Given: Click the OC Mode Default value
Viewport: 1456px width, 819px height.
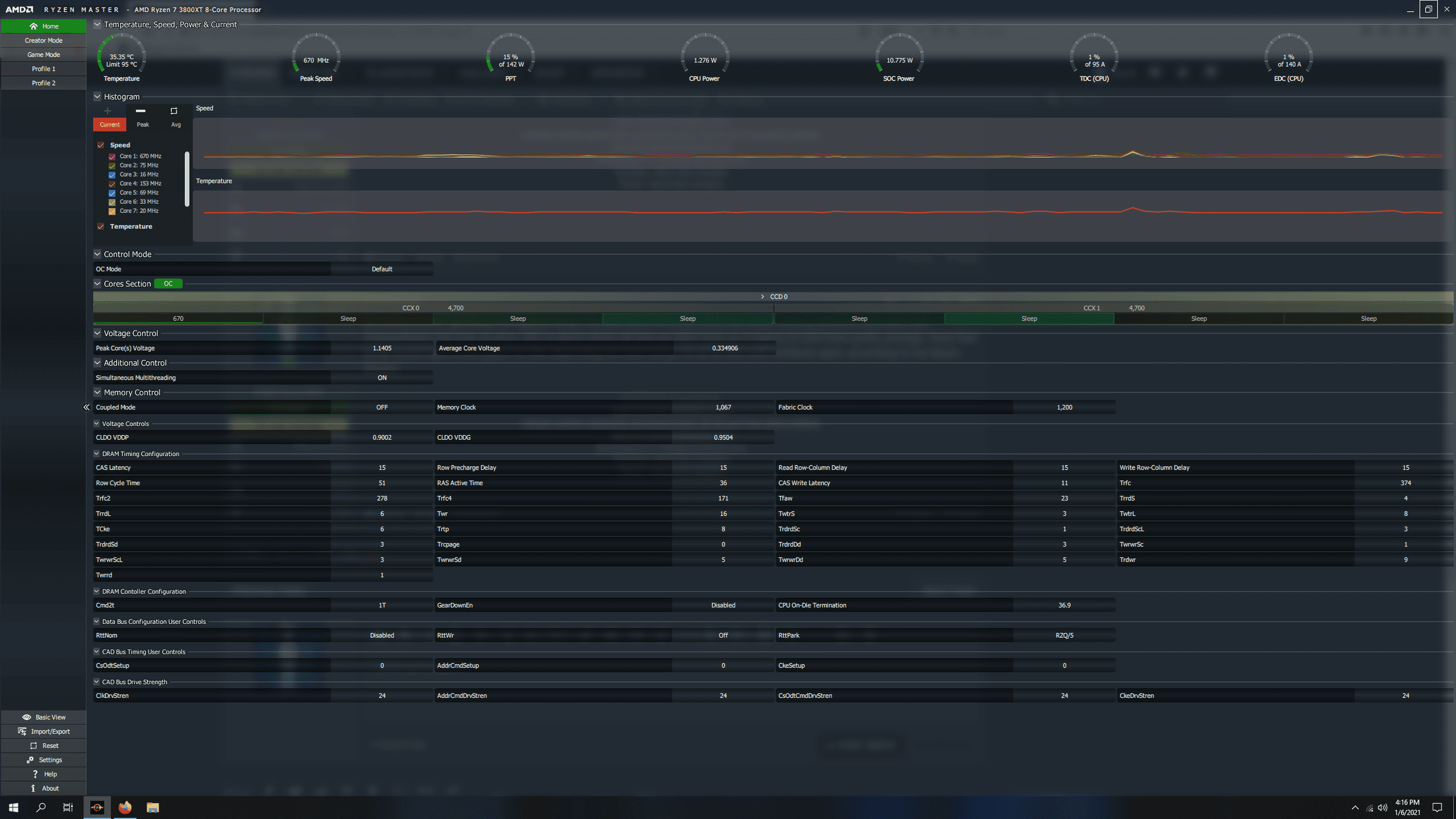Looking at the screenshot, I should pyautogui.click(x=382, y=269).
